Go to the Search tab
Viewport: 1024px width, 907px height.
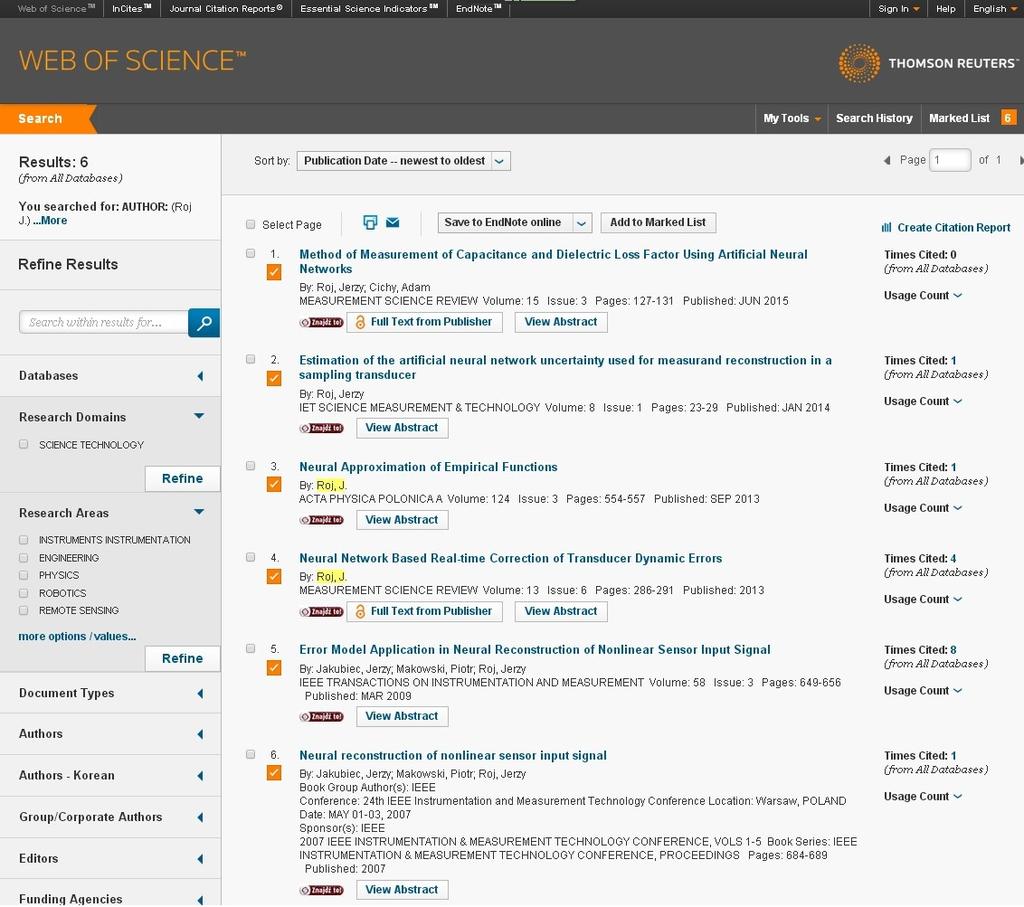coord(40,119)
